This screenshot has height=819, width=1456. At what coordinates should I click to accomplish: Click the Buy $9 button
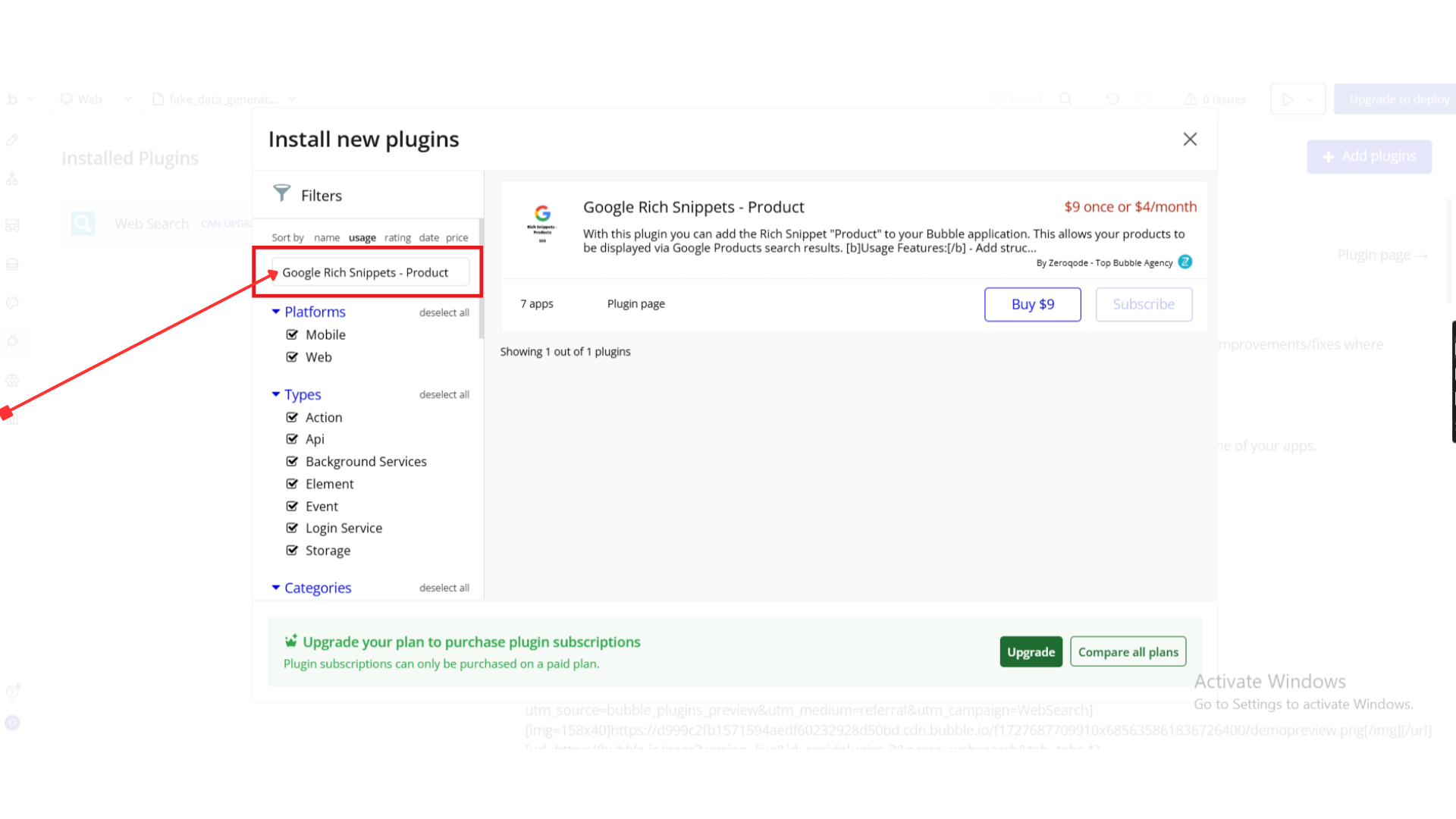point(1032,304)
